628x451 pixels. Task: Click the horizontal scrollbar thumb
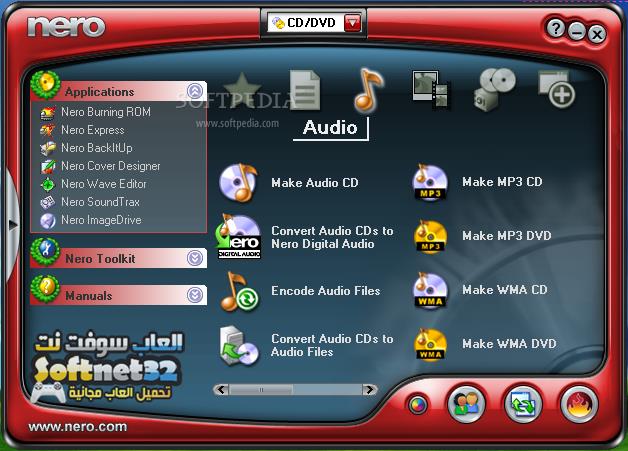pyautogui.click(x=261, y=389)
